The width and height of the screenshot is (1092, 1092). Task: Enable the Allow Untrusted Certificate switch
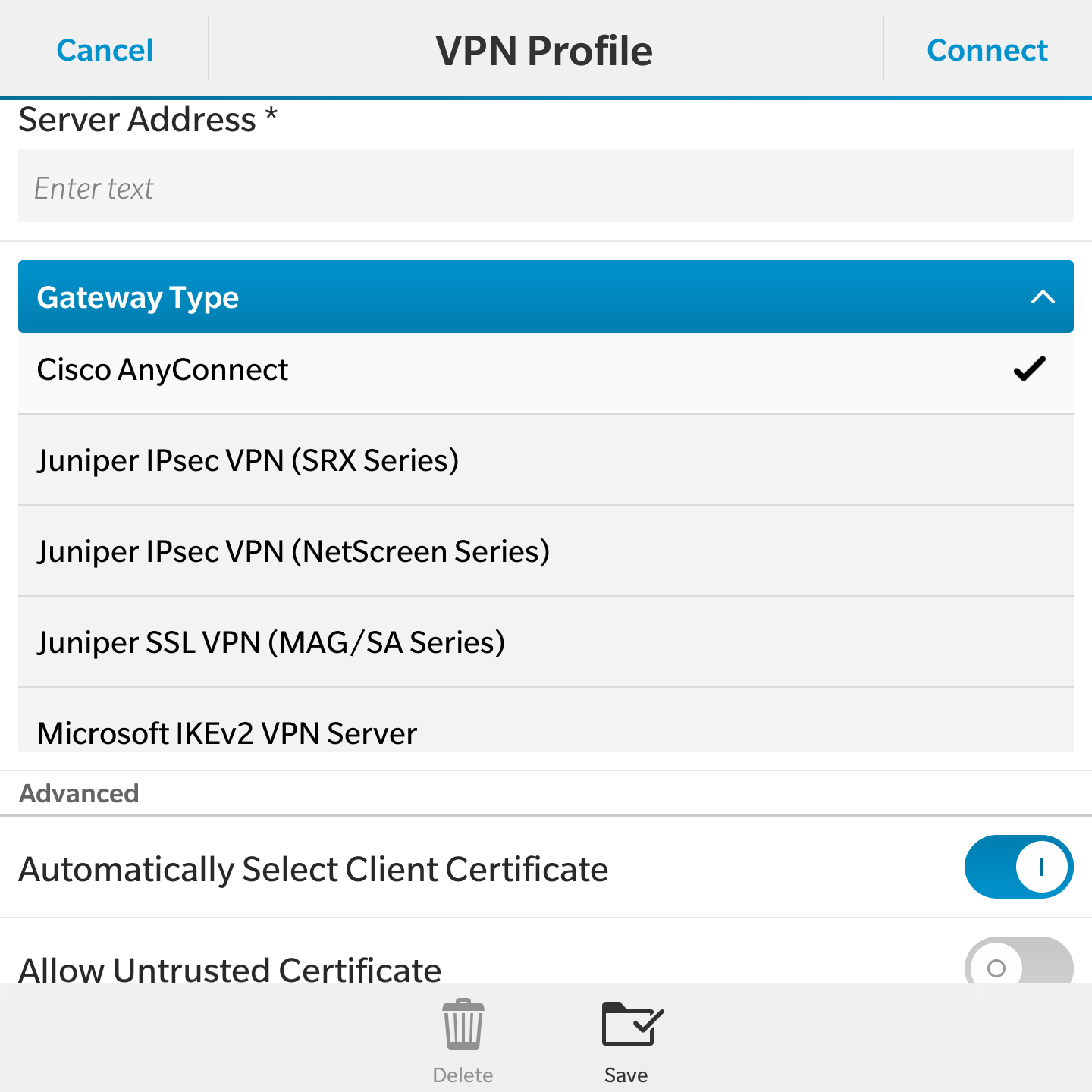click(1018, 961)
